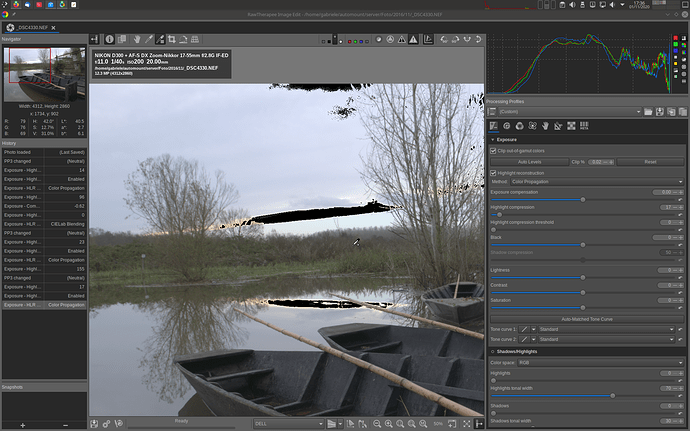Image resolution: width=690 pixels, height=431 pixels.
Task: Uncheck Clip out-of-gamut colors
Action: (494, 150)
